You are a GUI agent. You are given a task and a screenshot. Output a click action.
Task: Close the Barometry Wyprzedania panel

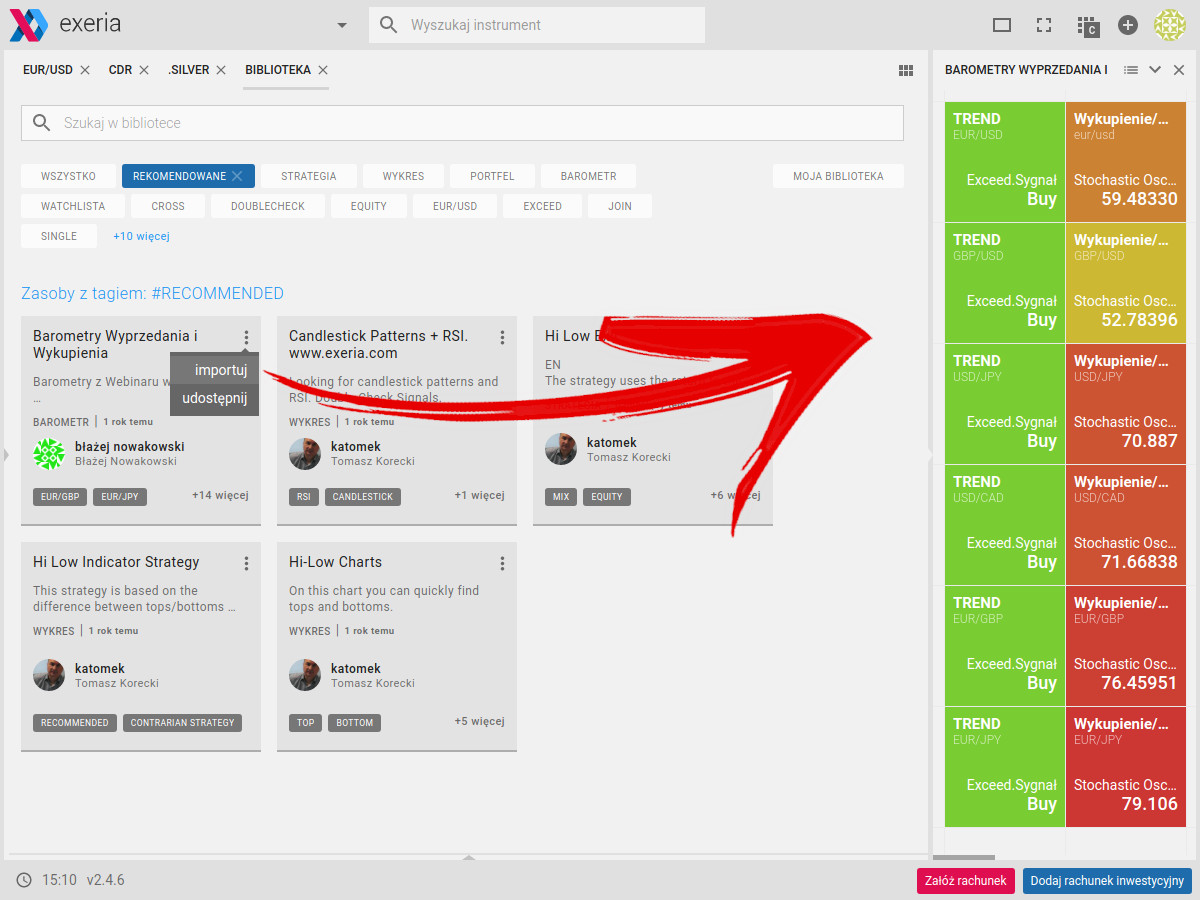pyautogui.click(x=1179, y=70)
